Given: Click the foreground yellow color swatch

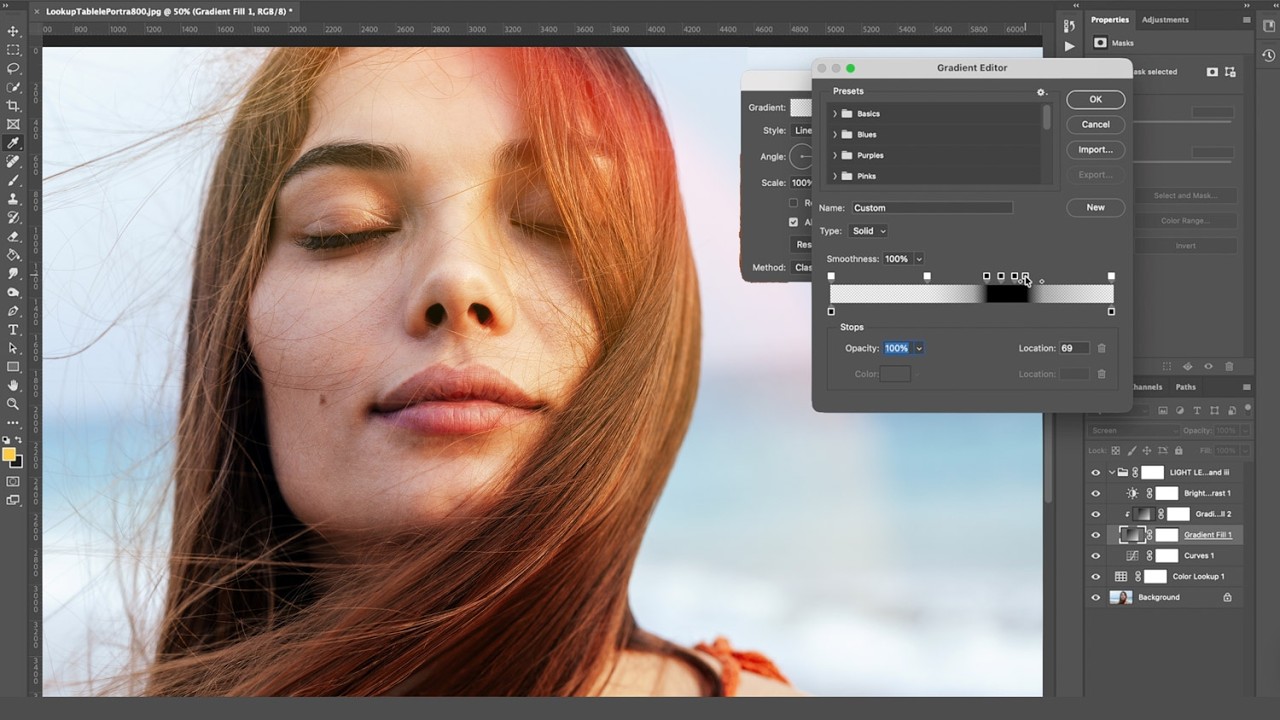Looking at the screenshot, I should click(9, 455).
